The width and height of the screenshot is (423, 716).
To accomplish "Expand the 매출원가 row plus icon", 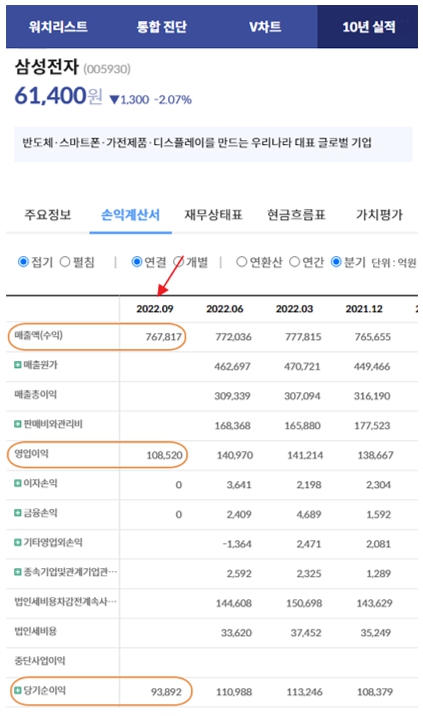I will tap(17, 365).
